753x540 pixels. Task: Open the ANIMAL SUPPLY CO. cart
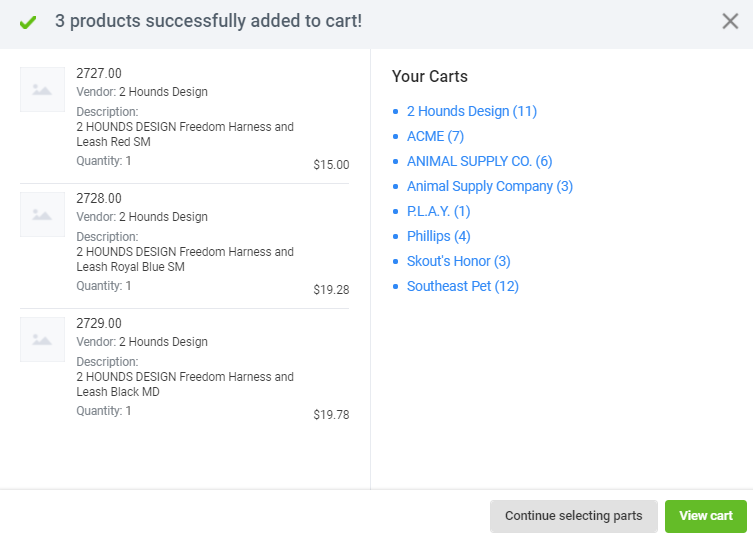pyautogui.click(x=479, y=161)
